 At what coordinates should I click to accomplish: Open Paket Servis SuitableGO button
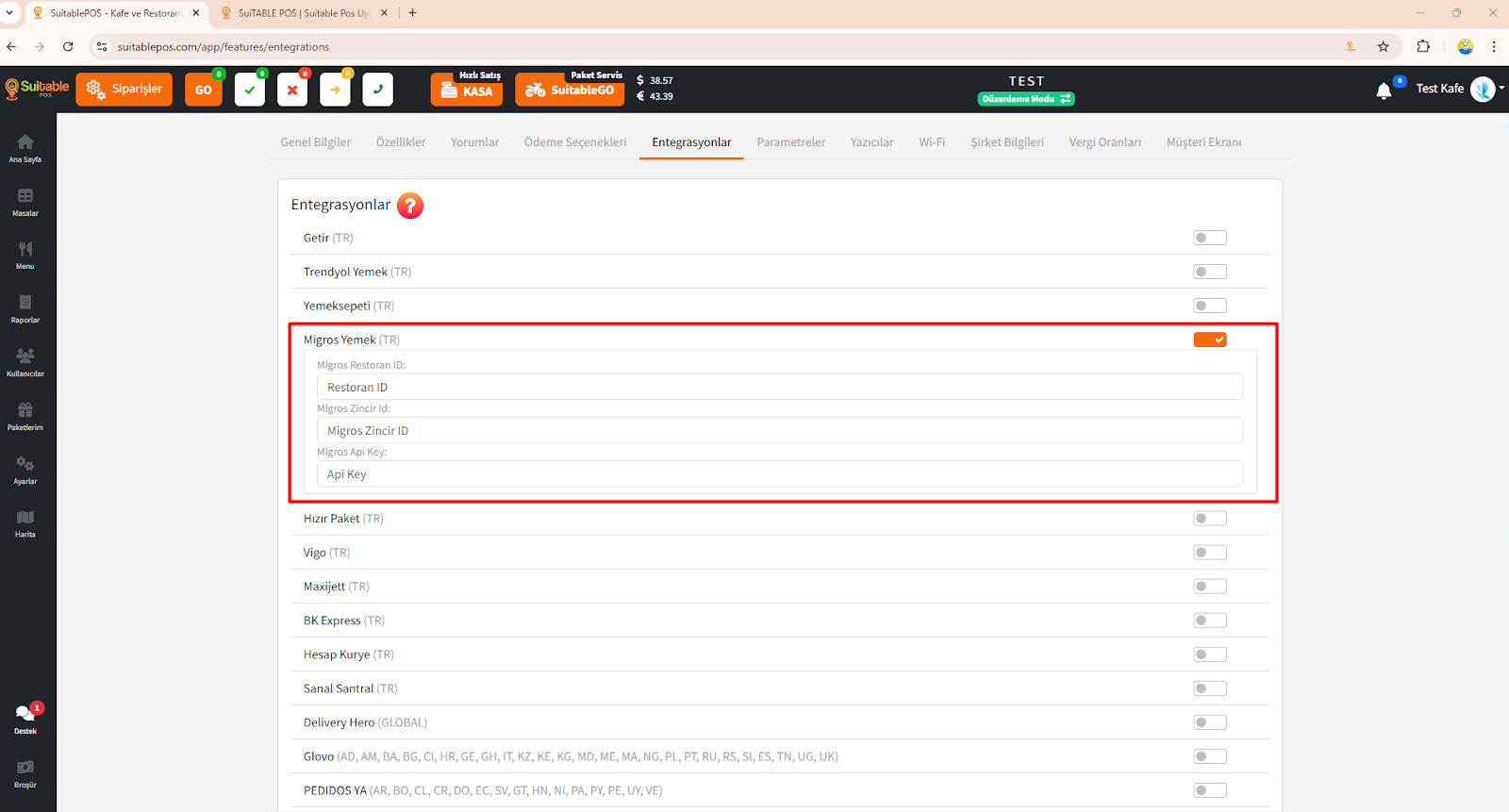570,90
